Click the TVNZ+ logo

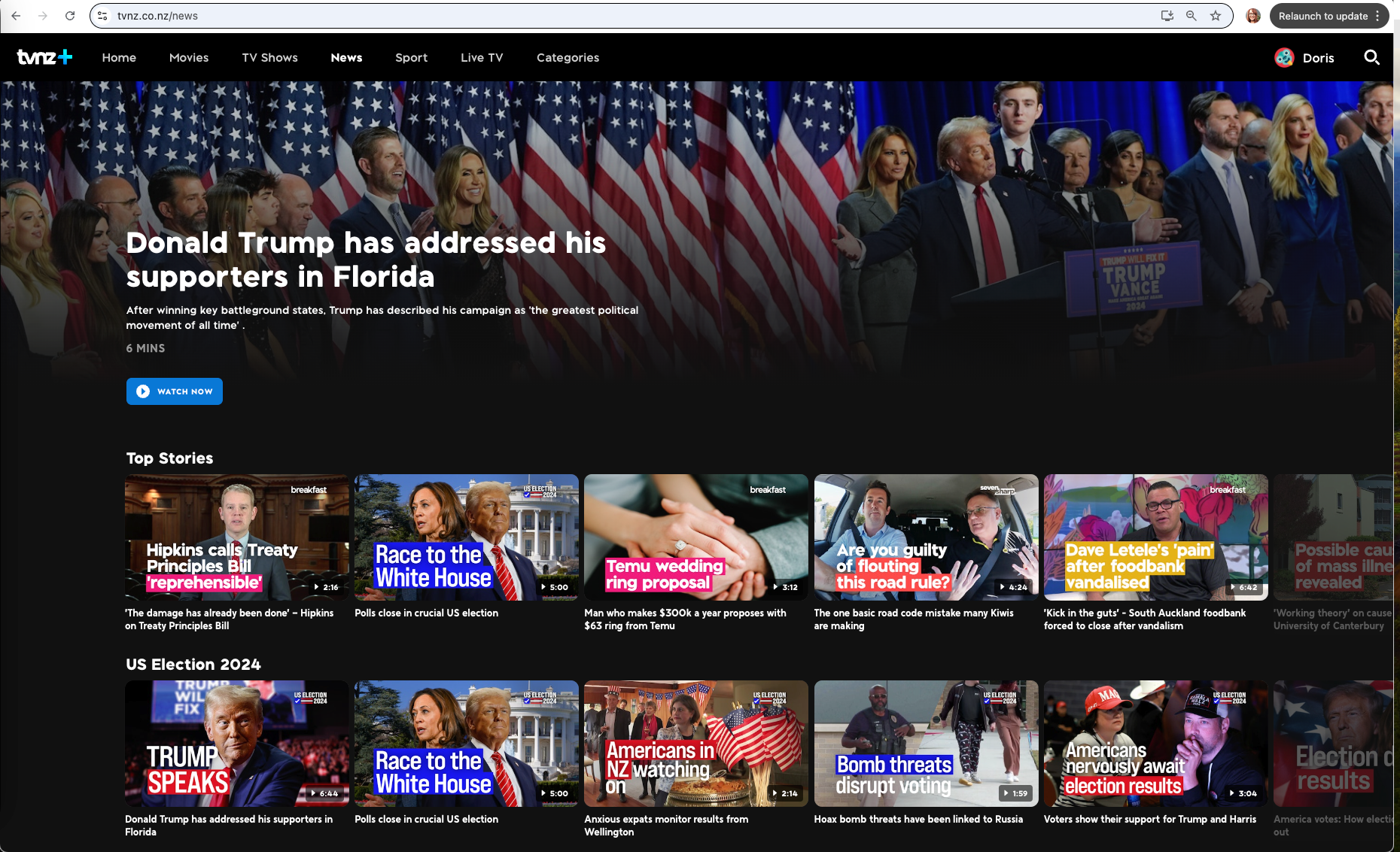click(x=44, y=57)
